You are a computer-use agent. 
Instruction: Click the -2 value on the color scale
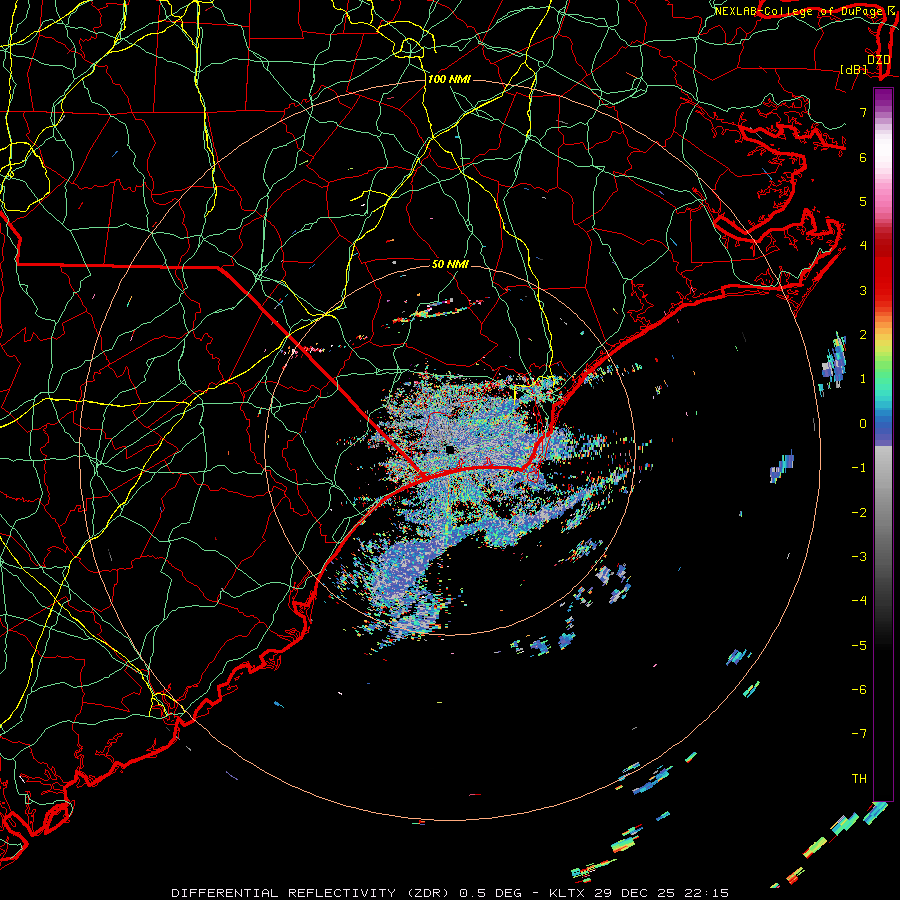859,513
